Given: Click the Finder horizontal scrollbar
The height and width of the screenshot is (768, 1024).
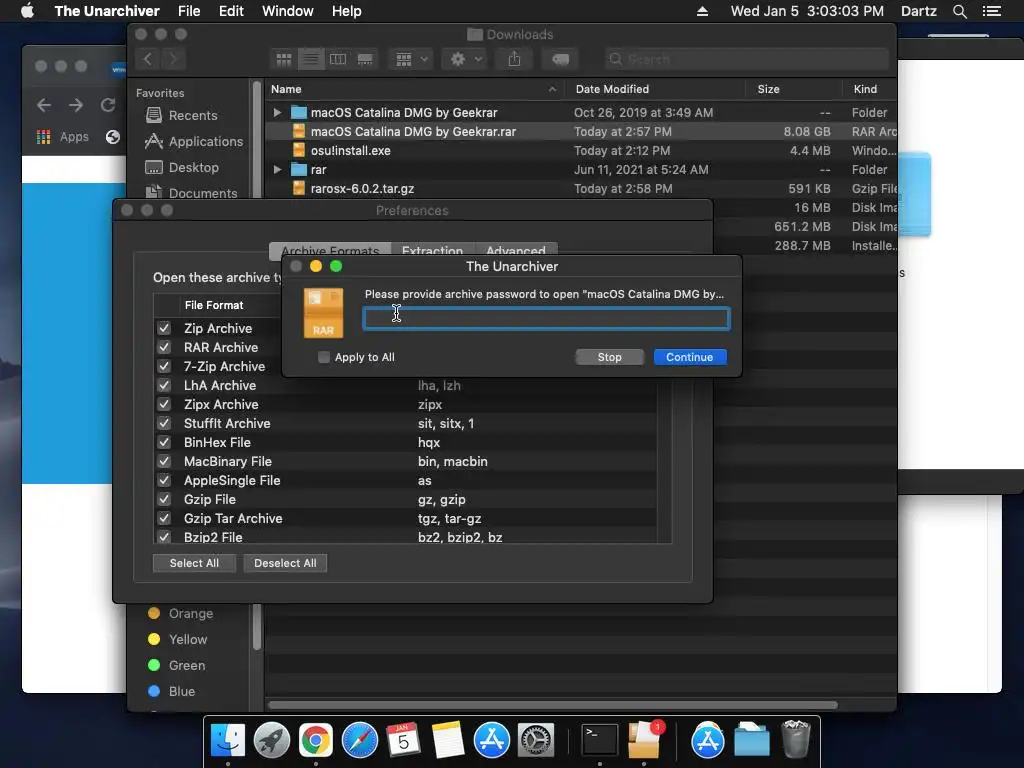Looking at the screenshot, I should click(x=552, y=705).
